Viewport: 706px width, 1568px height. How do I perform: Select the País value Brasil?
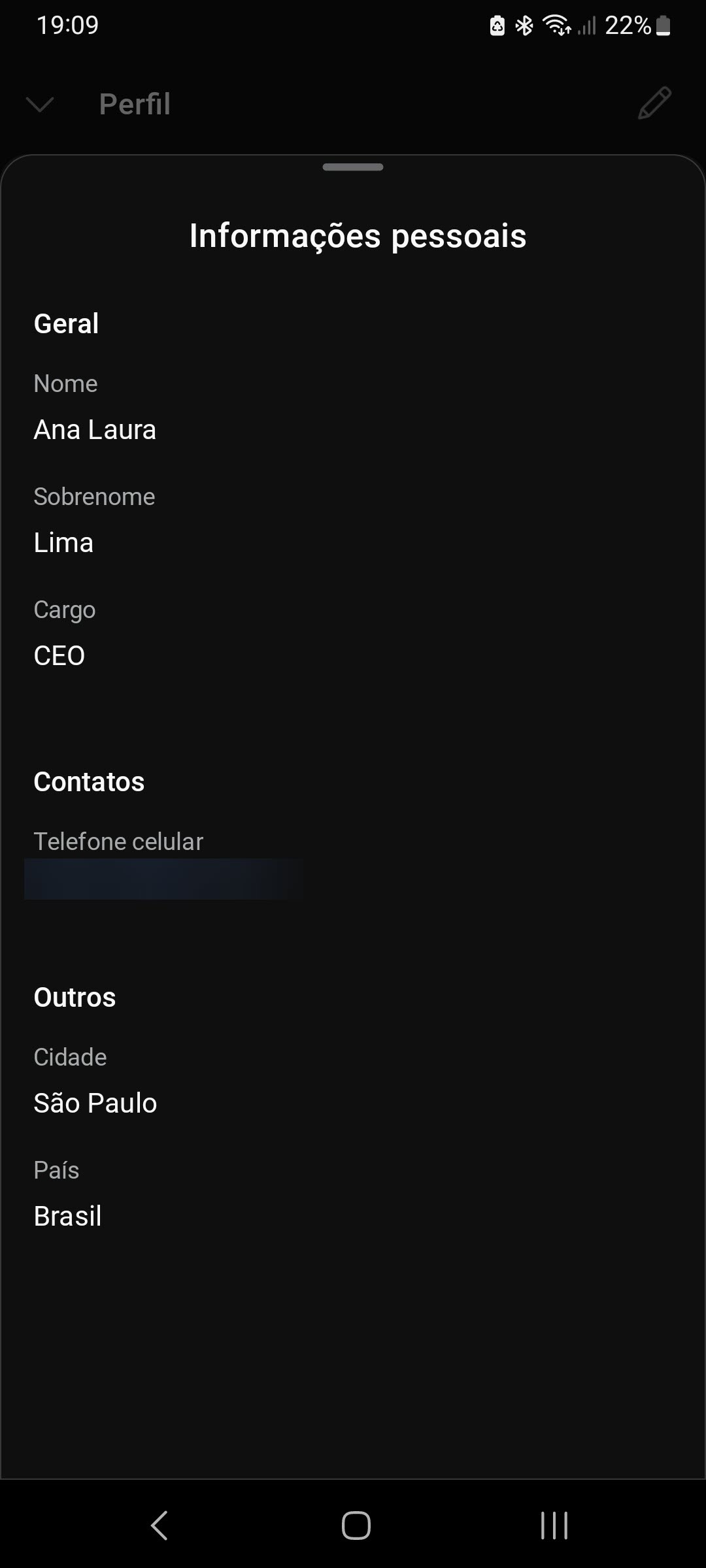67,1217
